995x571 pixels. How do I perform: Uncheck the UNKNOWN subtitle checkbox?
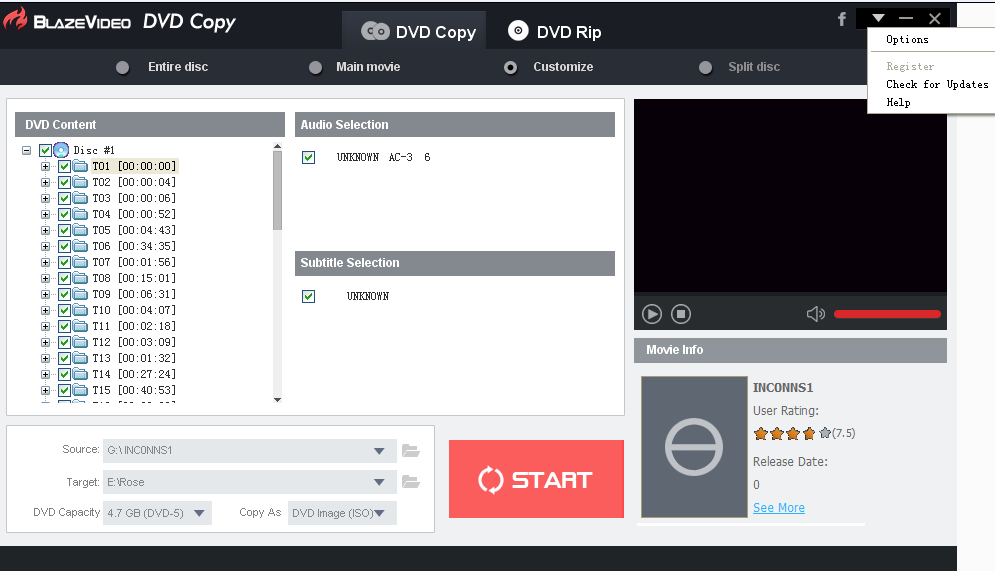point(309,296)
